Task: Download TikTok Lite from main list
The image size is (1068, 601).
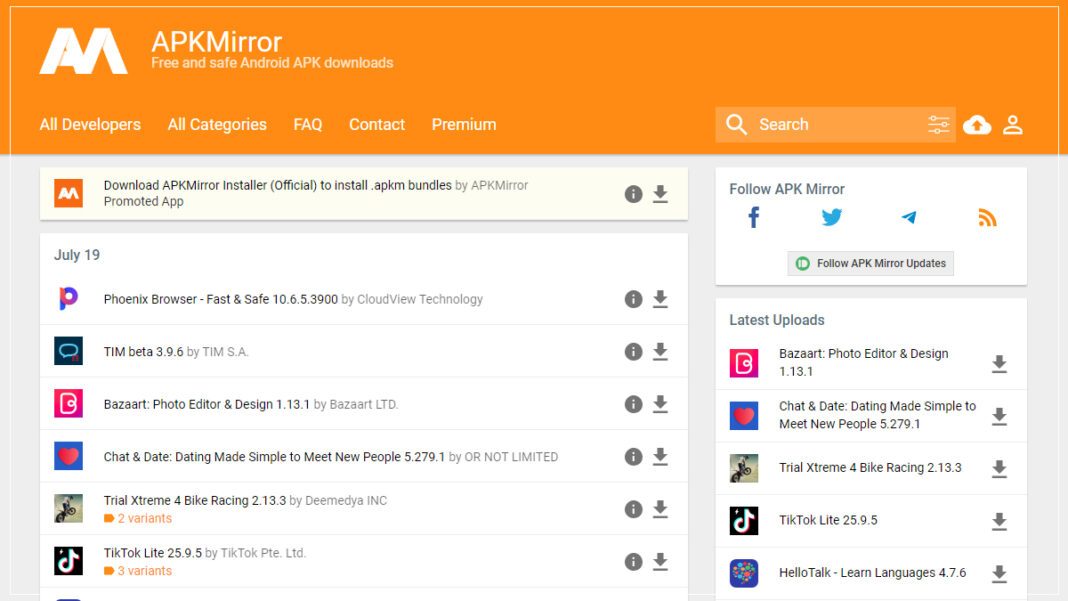Action: [x=660, y=561]
